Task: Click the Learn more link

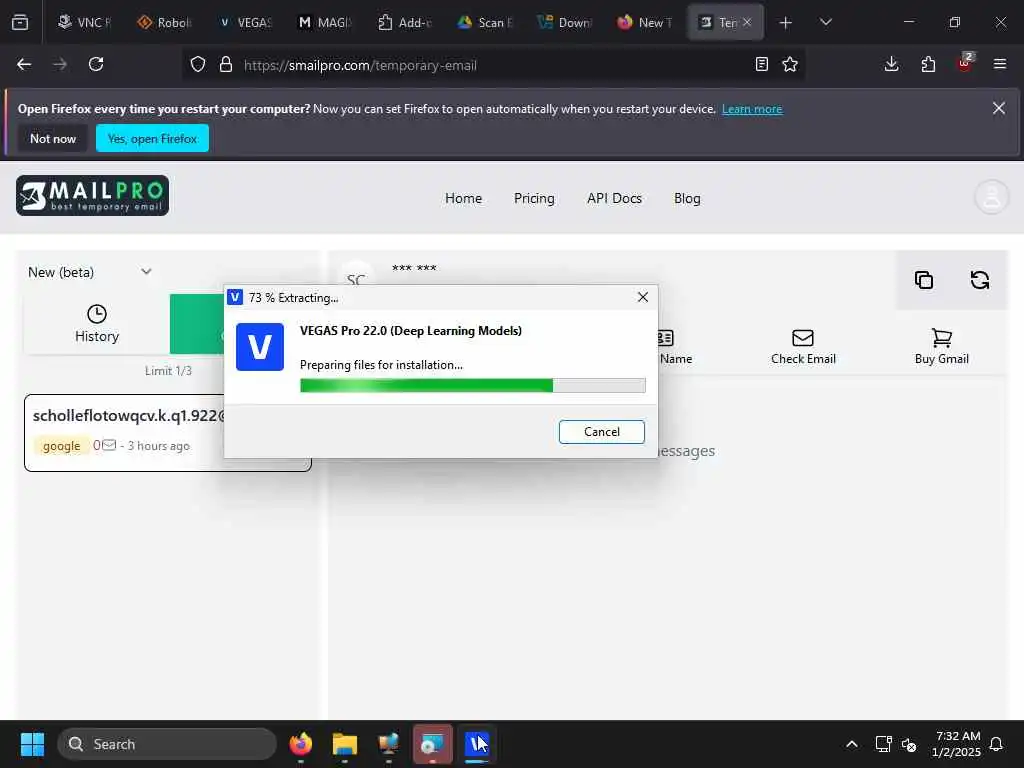Action: [752, 109]
